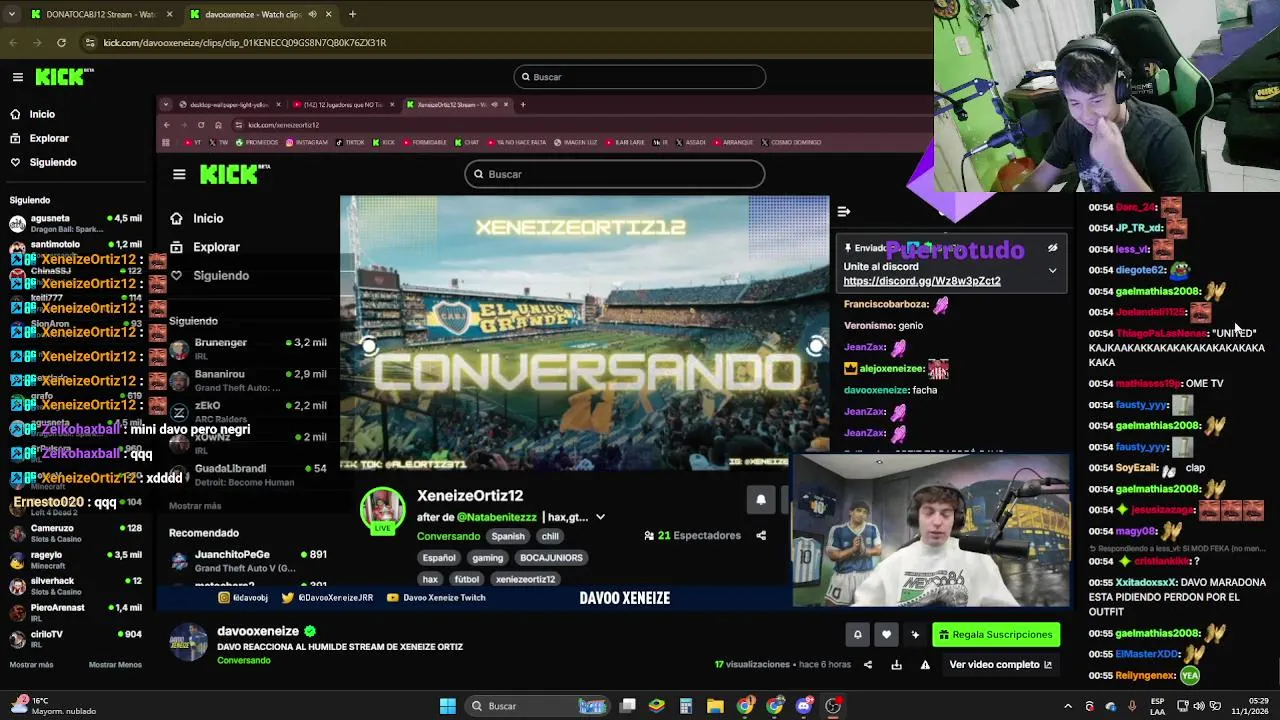
Task: Toggle the notification bell for davooxeneize
Action: point(857,635)
